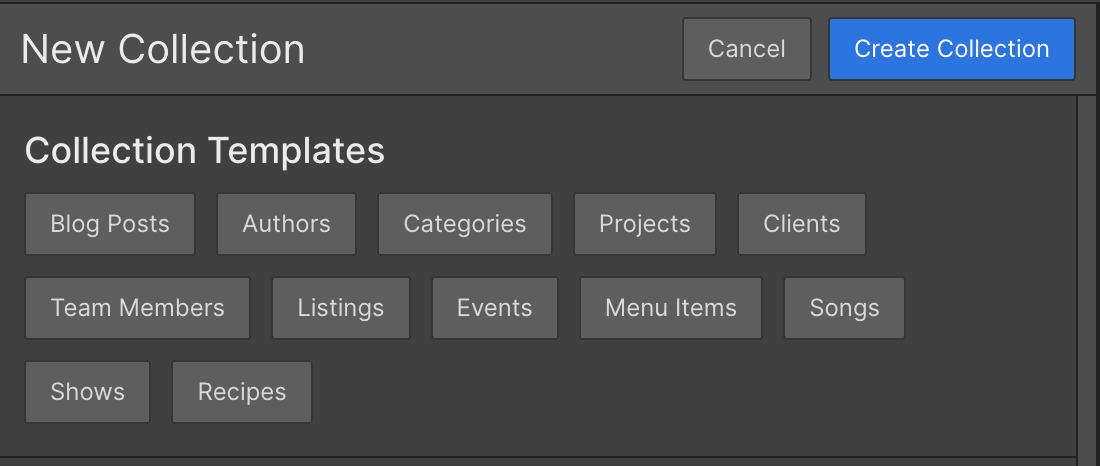Choose the Authors collection template
The image size is (1100, 466).
point(286,224)
